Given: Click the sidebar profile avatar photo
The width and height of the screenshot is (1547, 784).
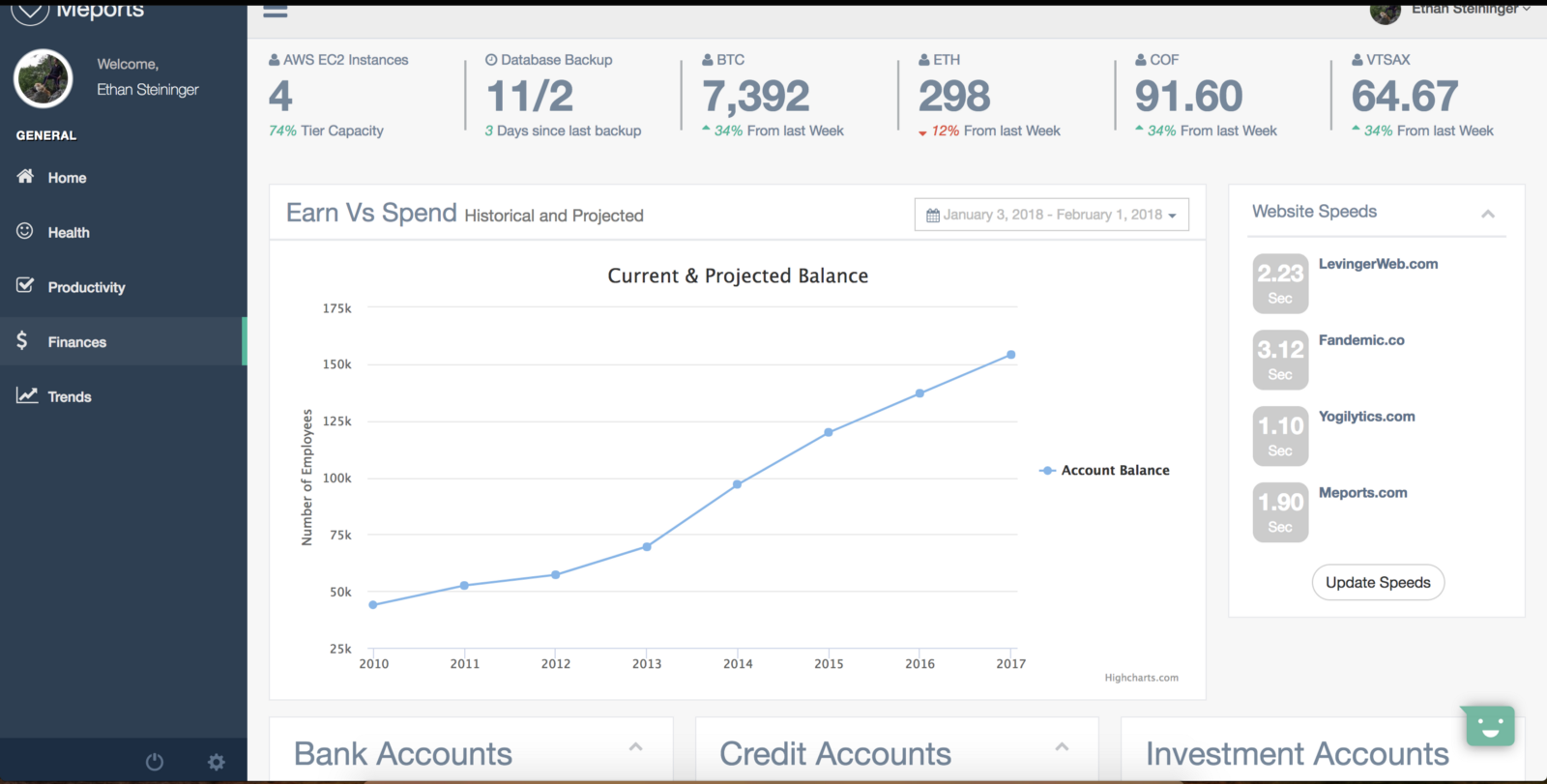Looking at the screenshot, I should (x=44, y=78).
